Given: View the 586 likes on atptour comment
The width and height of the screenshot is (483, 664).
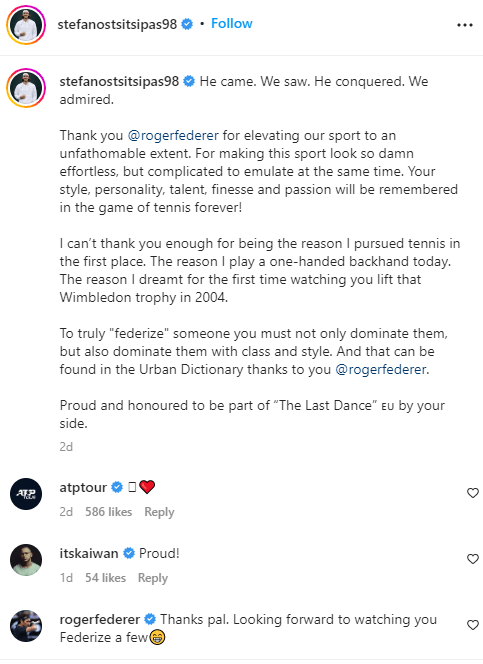Looking at the screenshot, I should (108, 512).
